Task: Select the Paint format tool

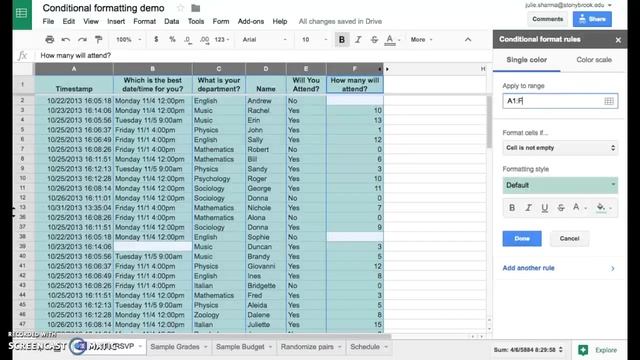Action: point(98,40)
